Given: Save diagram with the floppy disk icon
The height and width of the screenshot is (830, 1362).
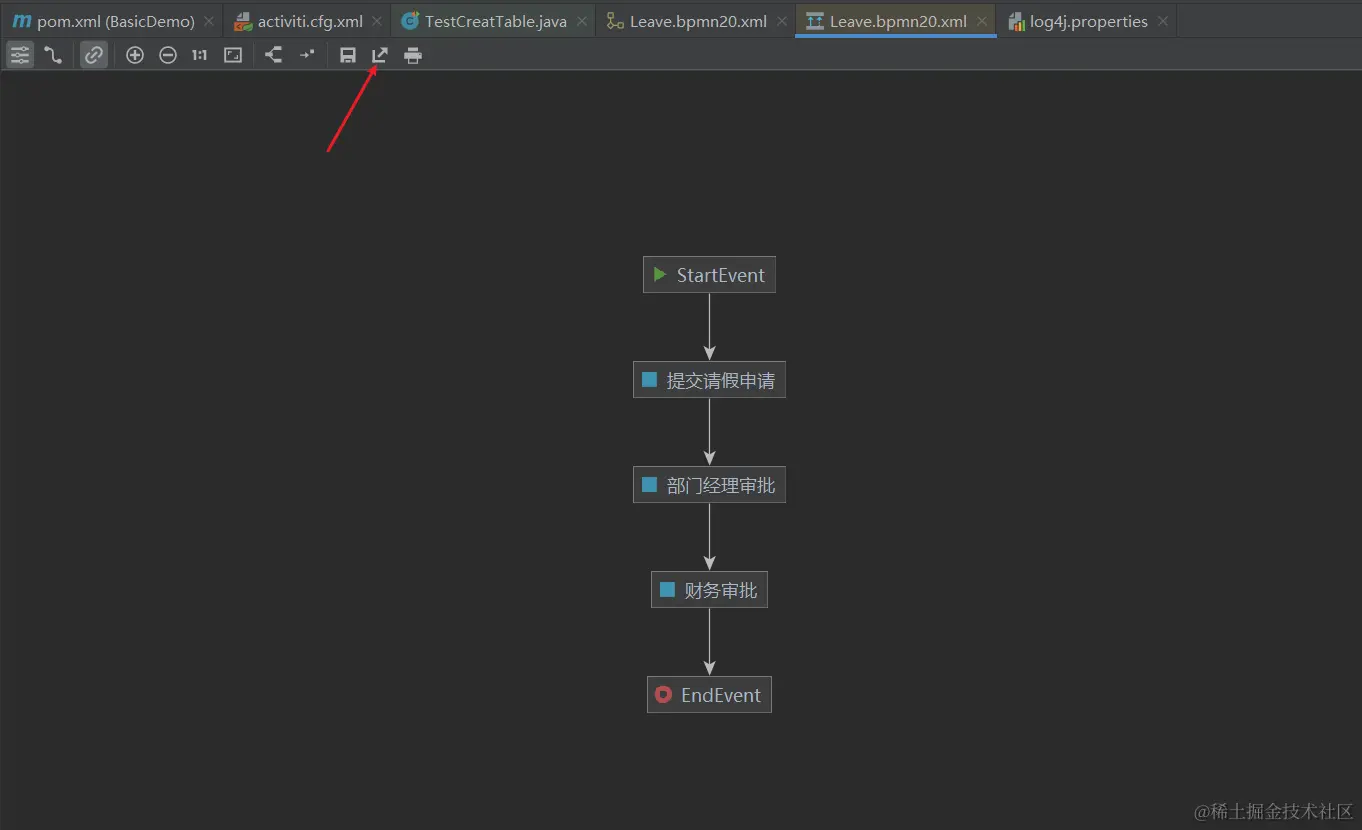Looking at the screenshot, I should 348,55.
